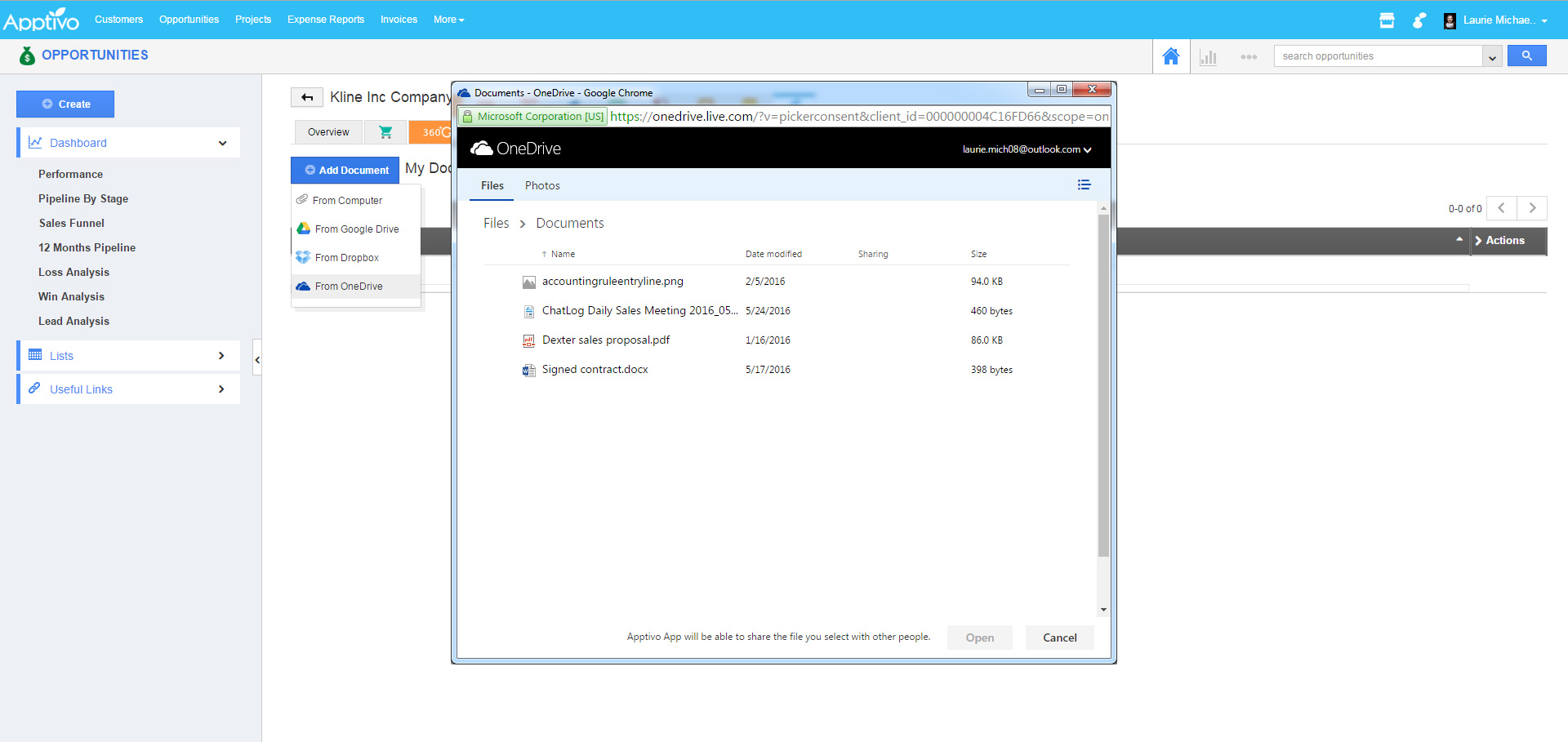Switch to the Photos tab in OneDrive
This screenshot has height=742, width=1568.
(541, 185)
